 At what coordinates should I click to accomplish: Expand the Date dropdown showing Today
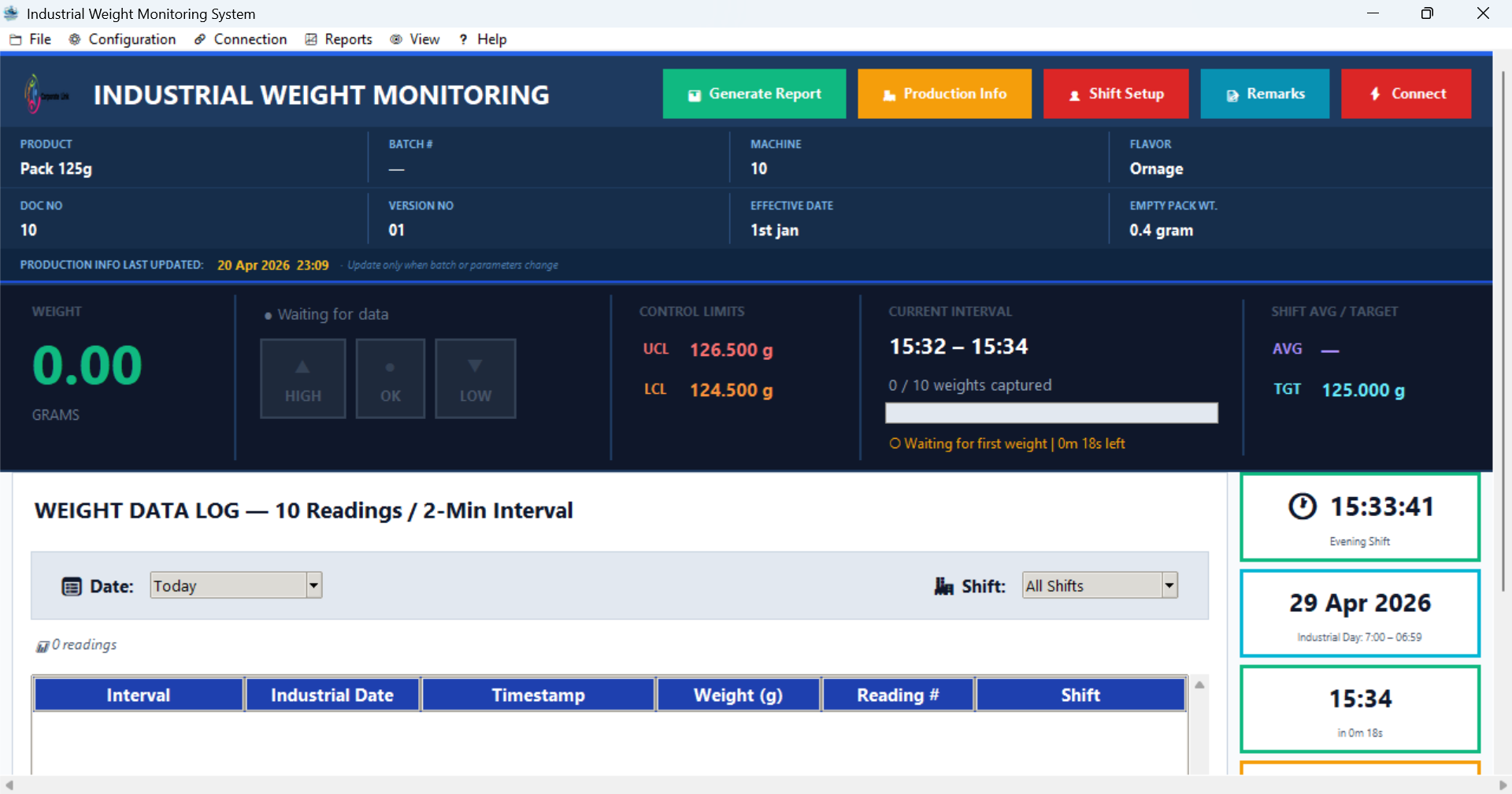click(314, 585)
